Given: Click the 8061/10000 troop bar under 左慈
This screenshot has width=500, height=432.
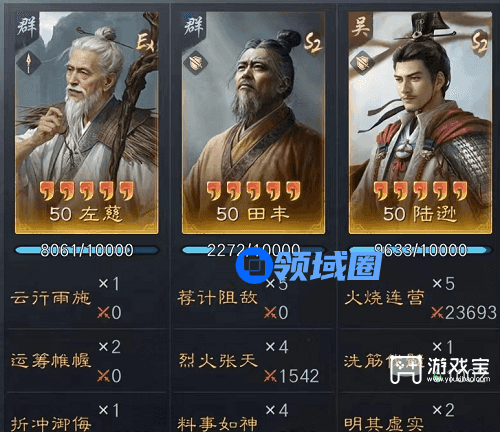Looking at the screenshot, I should pyautogui.click(x=87, y=250).
